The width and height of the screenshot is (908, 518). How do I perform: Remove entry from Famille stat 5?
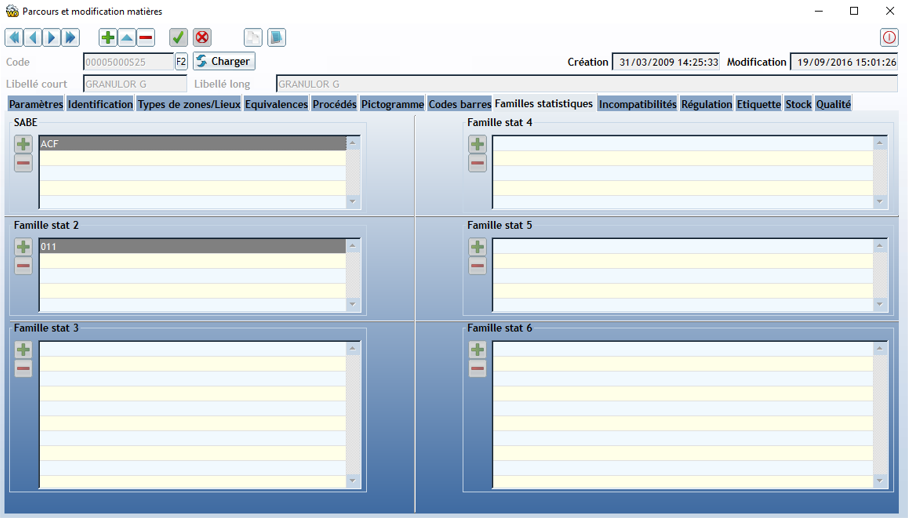(477, 266)
